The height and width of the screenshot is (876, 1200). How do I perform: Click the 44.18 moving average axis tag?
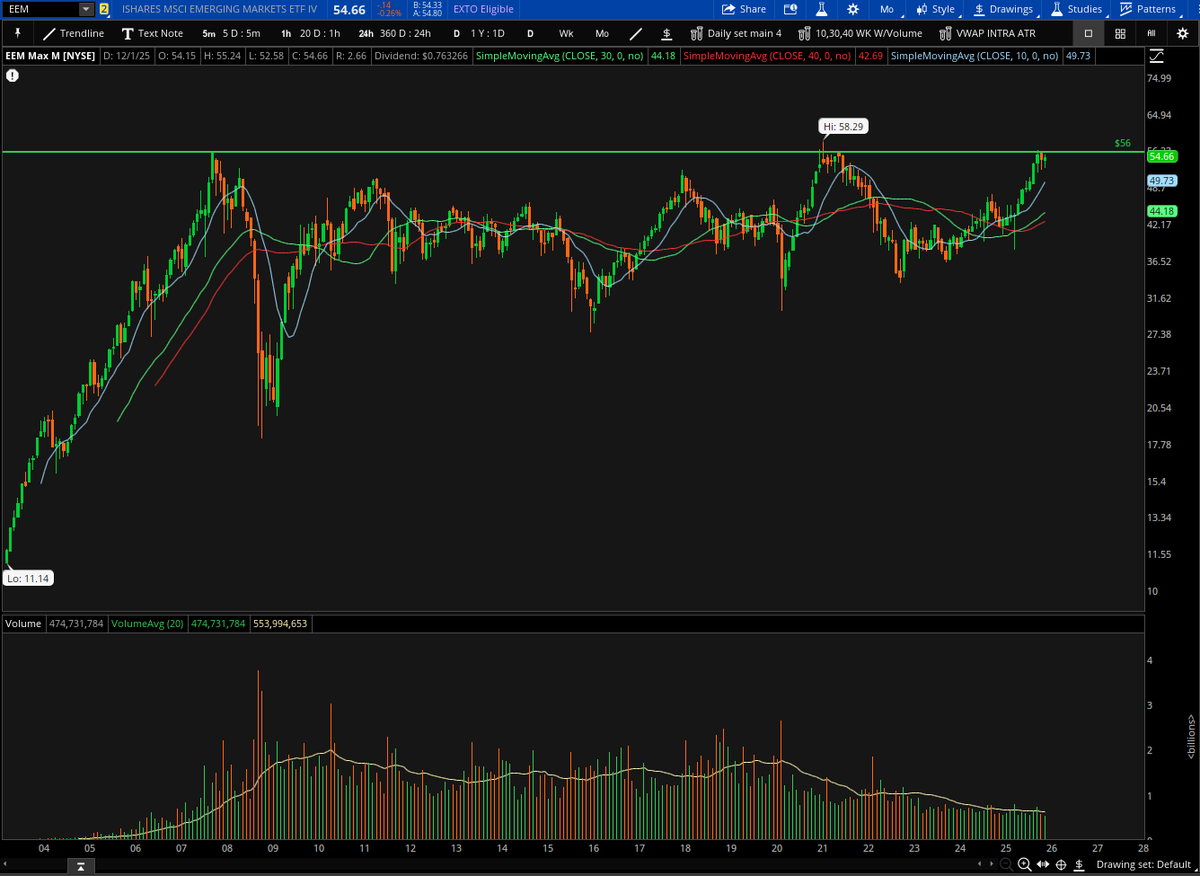1161,211
